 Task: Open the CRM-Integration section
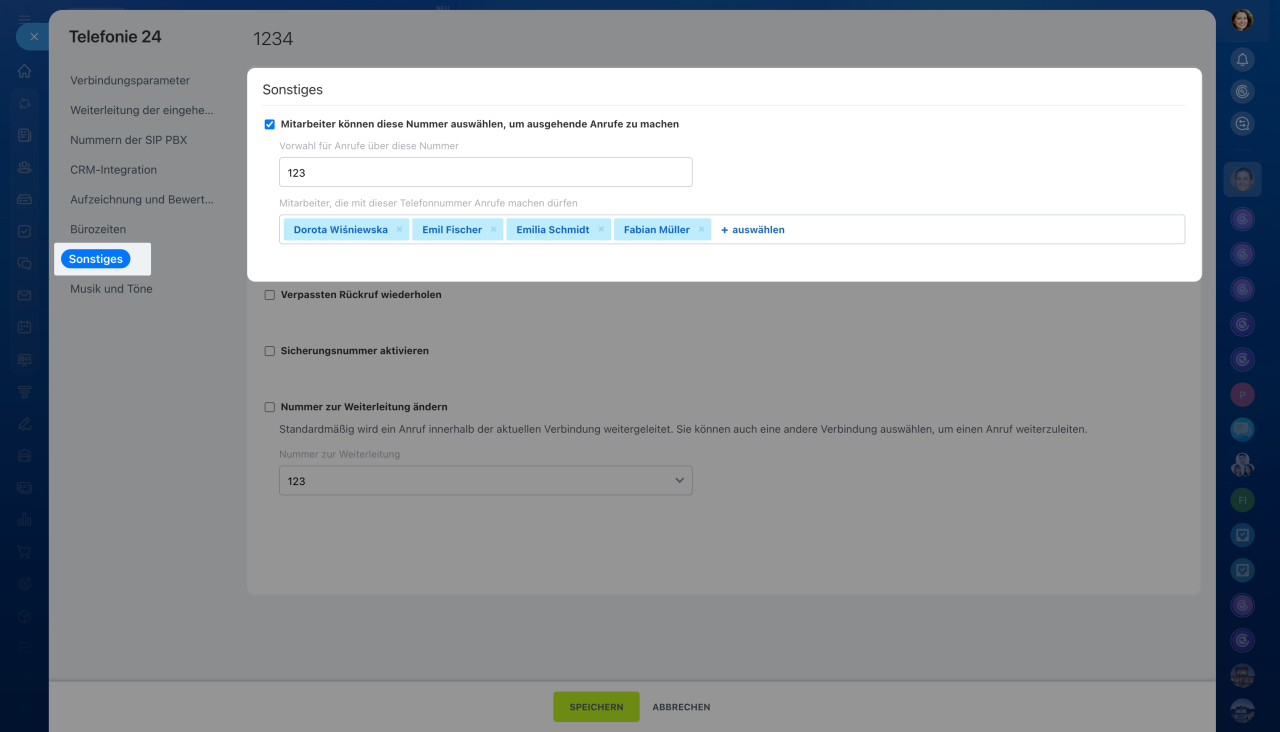point(113,170)
